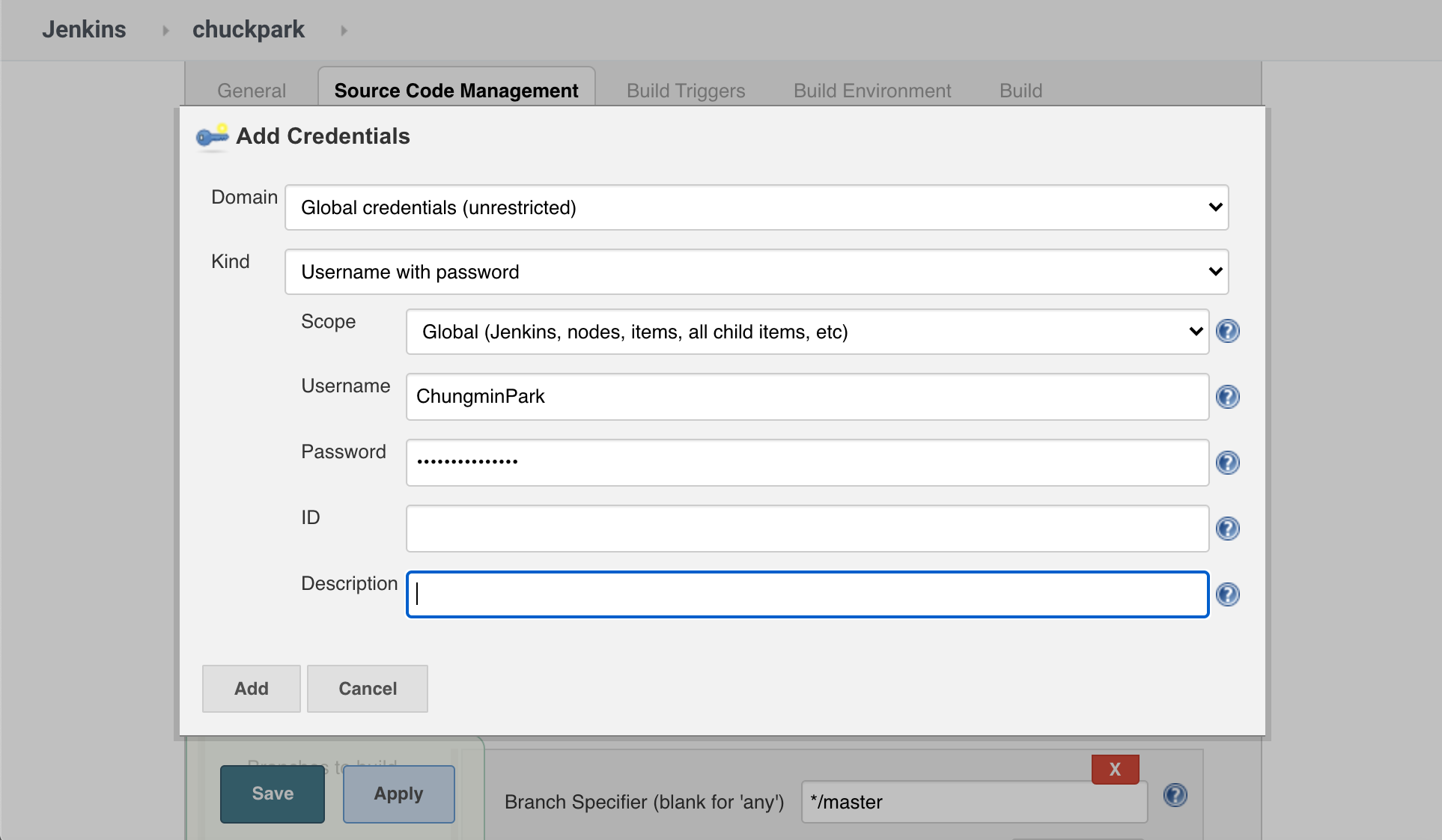
Task: Click the help icon beside ID
Action: coord(1227,529)
